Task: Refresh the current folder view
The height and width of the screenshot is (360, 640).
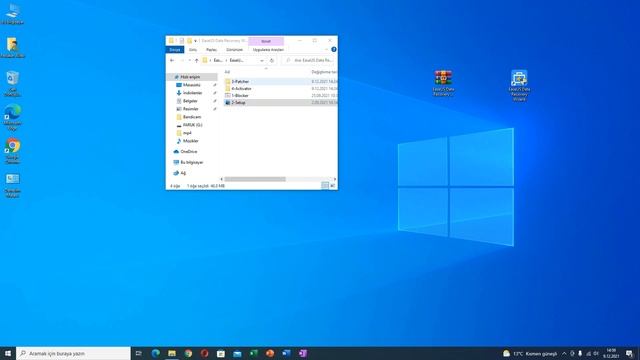Action: [271, 60]
